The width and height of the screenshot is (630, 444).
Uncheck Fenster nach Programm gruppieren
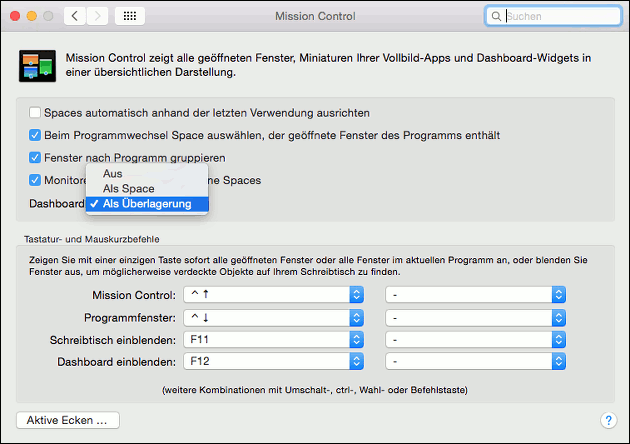(x=35, y=158)
